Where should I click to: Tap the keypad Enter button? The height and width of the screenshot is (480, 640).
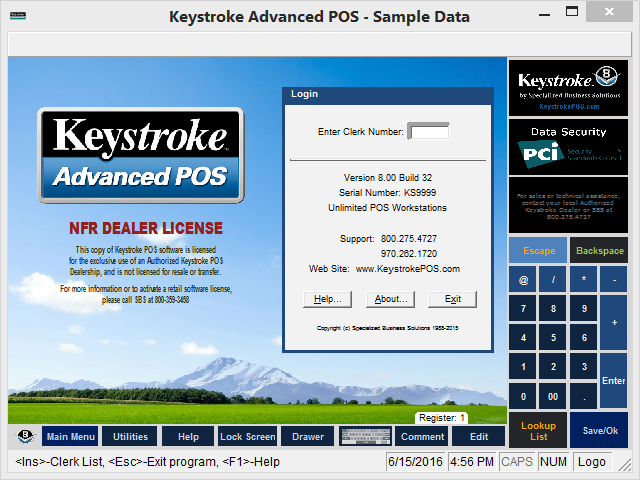pyautogui.click(x=614, y=381)
